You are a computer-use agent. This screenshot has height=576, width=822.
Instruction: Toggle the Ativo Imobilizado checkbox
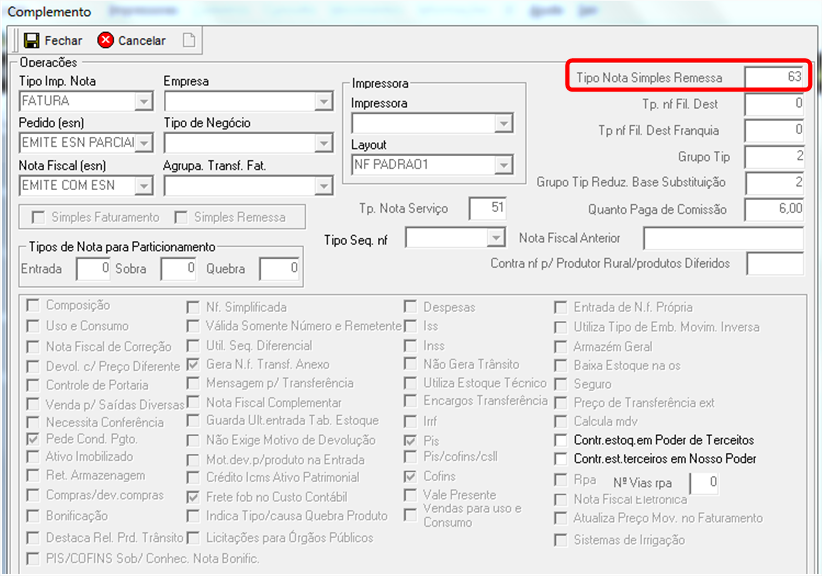[x=33, y=457]
